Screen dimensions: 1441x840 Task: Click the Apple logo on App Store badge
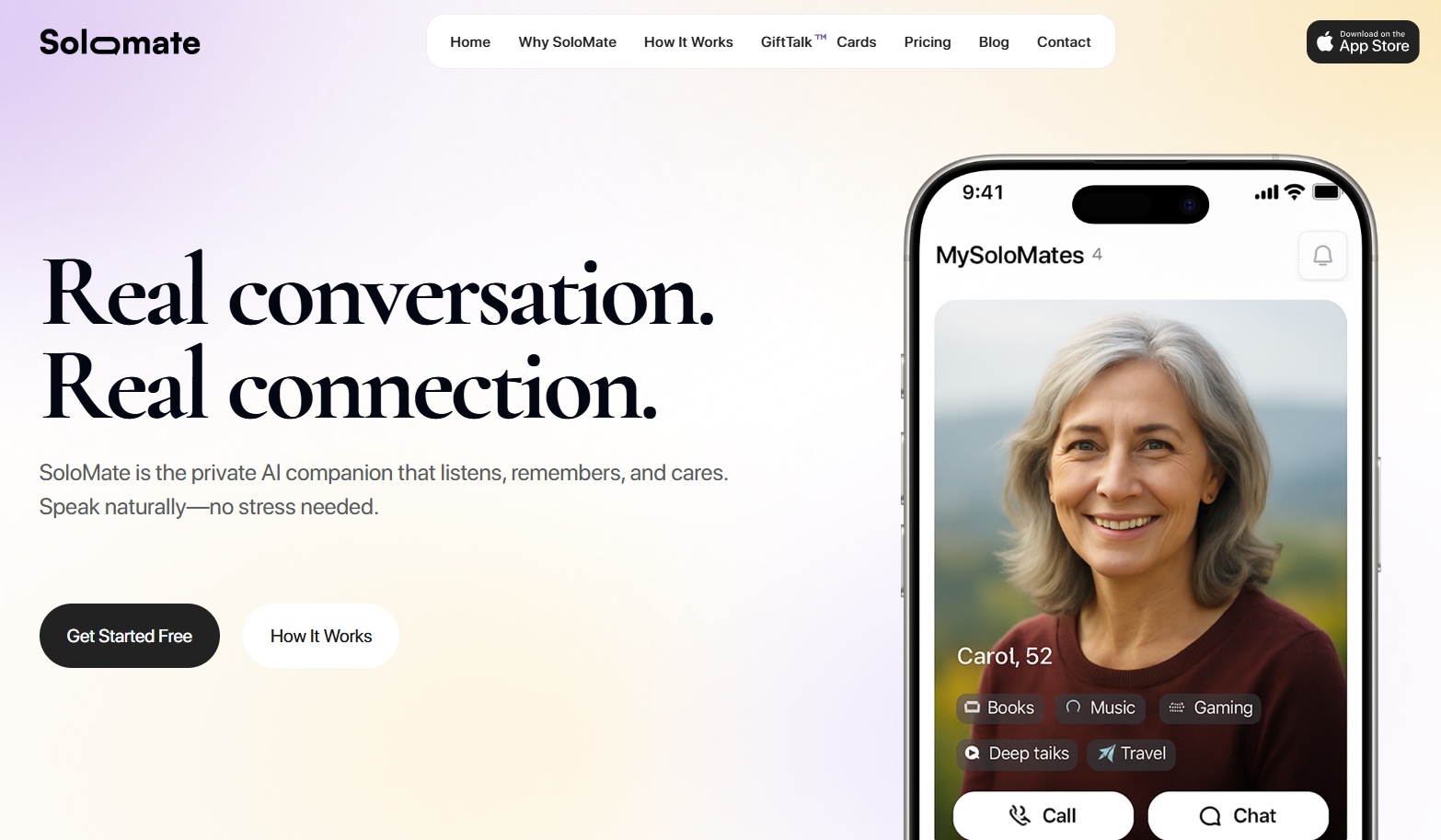(1325, 41)
